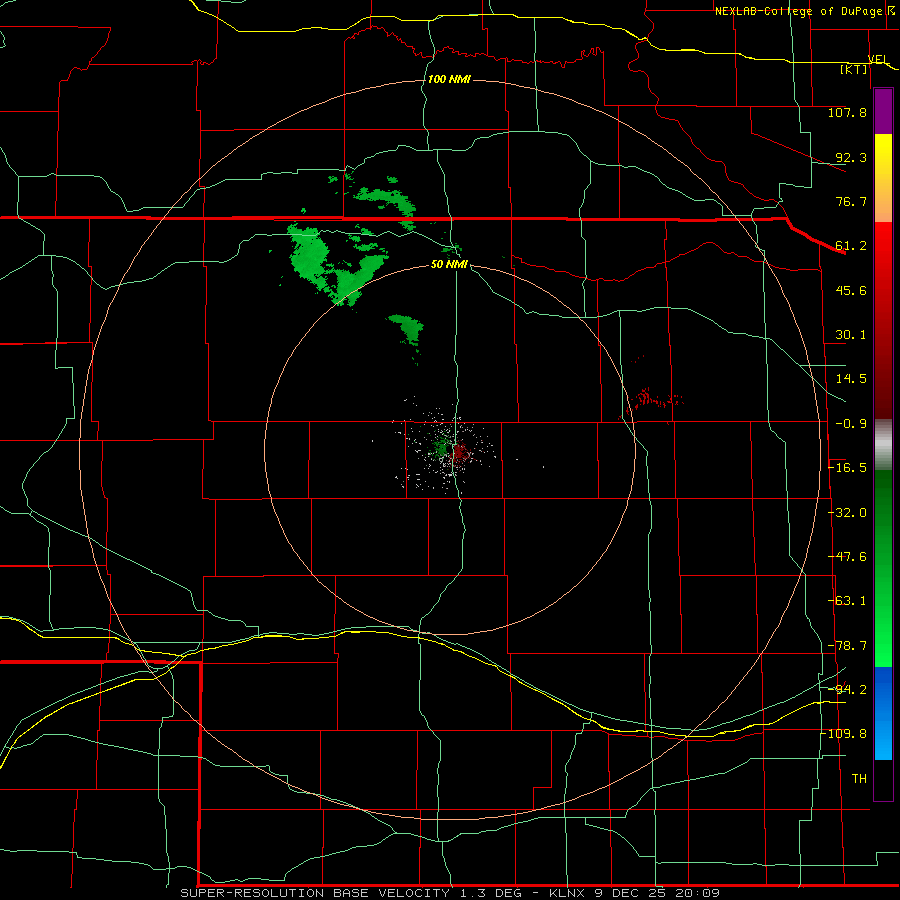Click the red outbound echo east of radar
The image size is (900, 900).
point(654,397)
